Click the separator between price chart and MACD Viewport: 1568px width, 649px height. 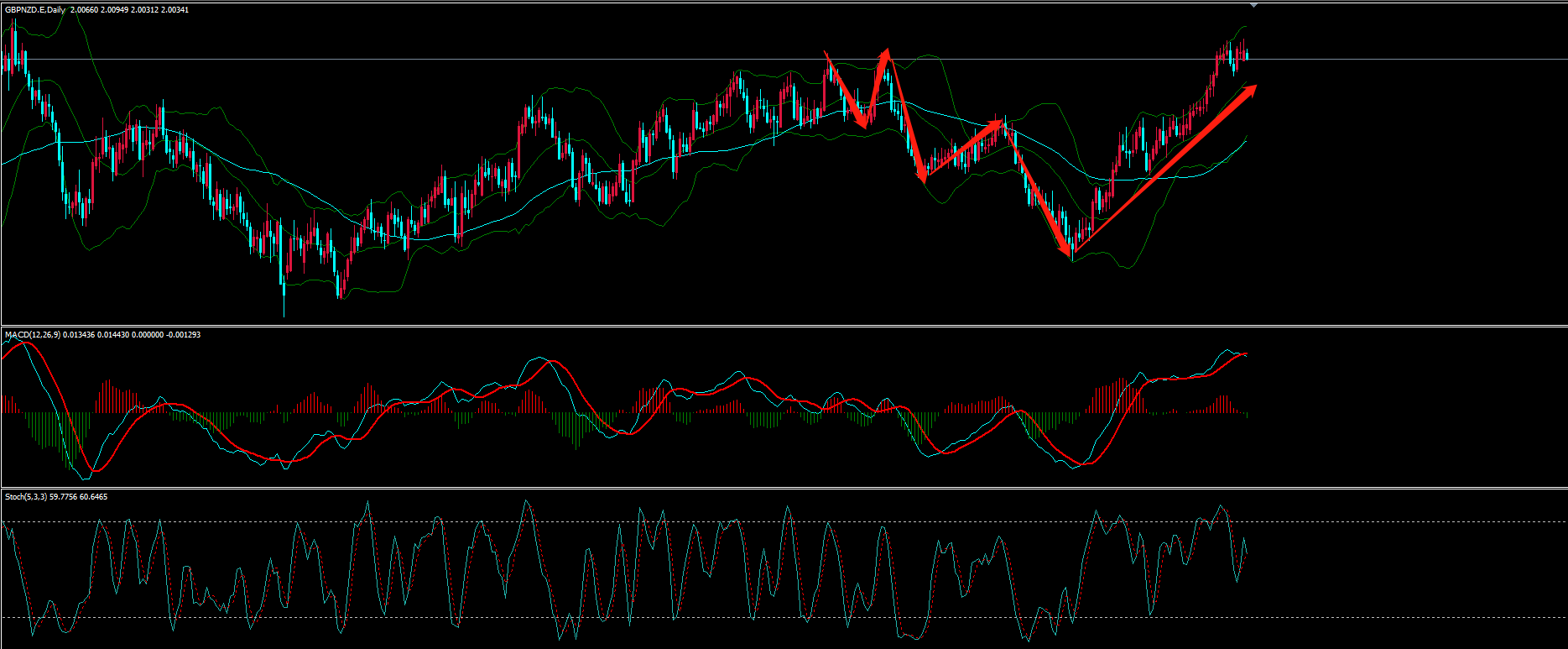point(784,327)
